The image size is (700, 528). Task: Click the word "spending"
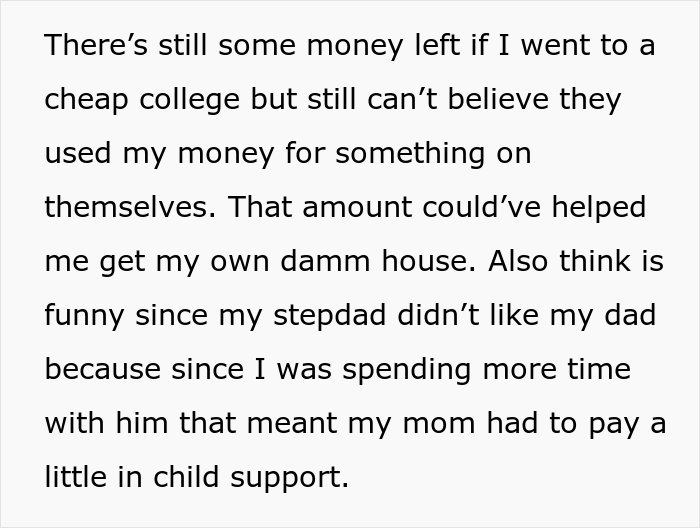coord(389,369)
